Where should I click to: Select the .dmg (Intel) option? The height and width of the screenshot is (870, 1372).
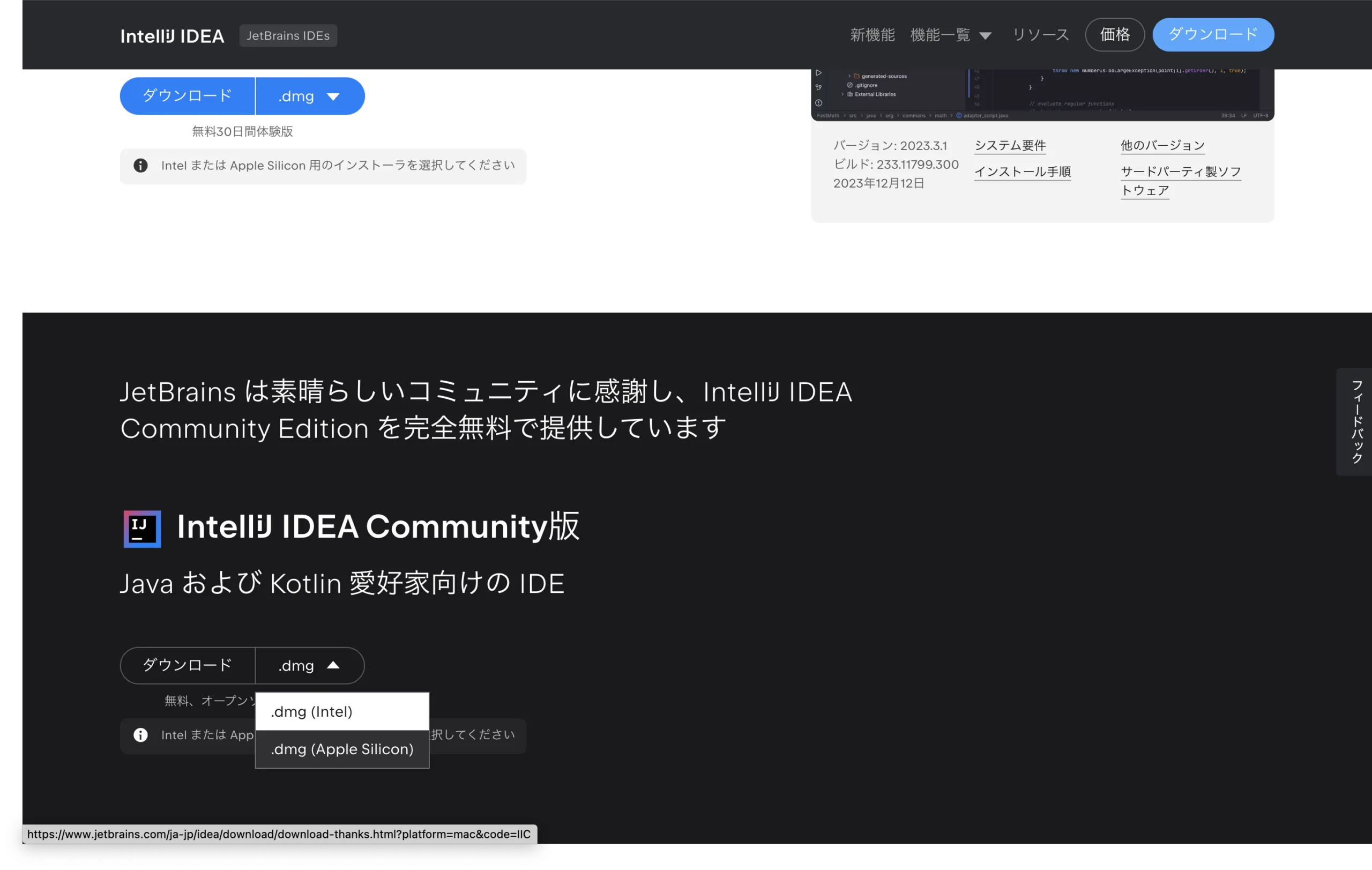click(342, 712)
